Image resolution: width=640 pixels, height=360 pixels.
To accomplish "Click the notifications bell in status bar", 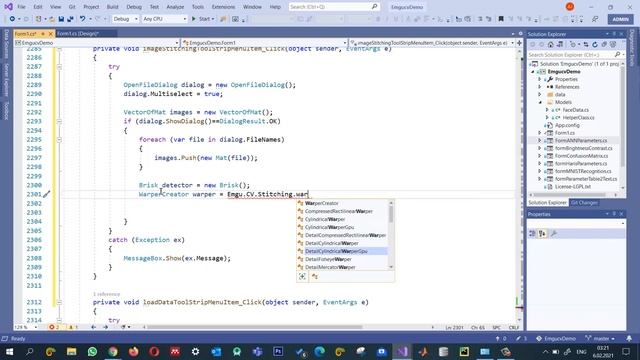I will [x=629, y=338].
